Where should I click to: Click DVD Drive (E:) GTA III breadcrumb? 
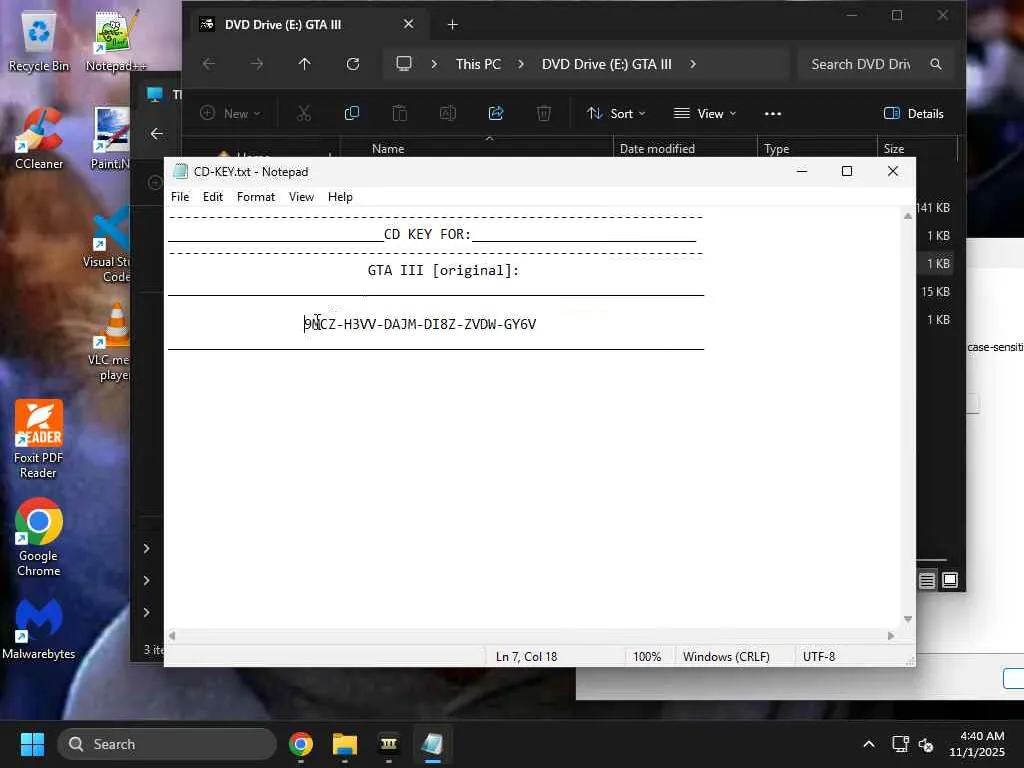point(607,64)
